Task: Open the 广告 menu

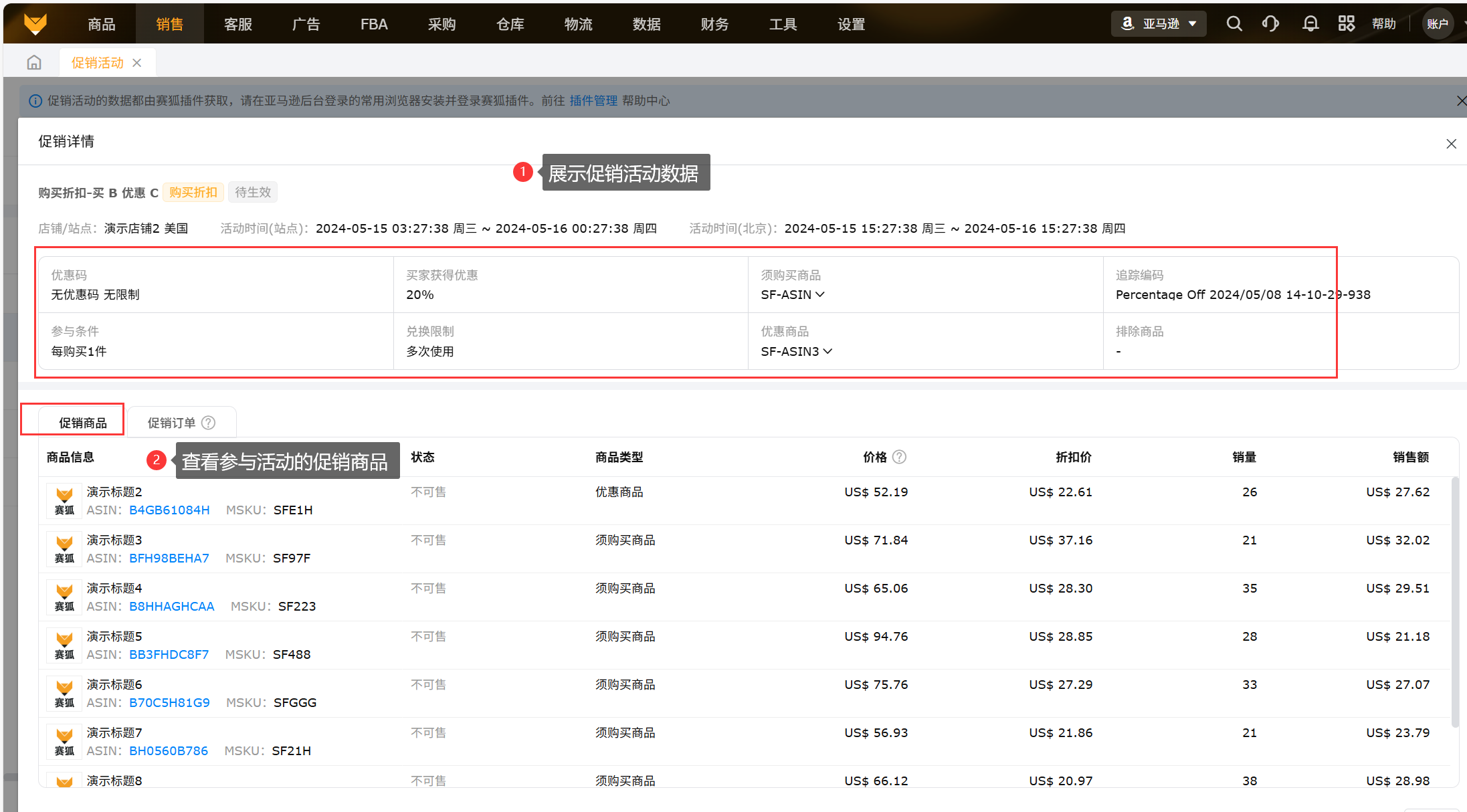Action: pos(306,24)
